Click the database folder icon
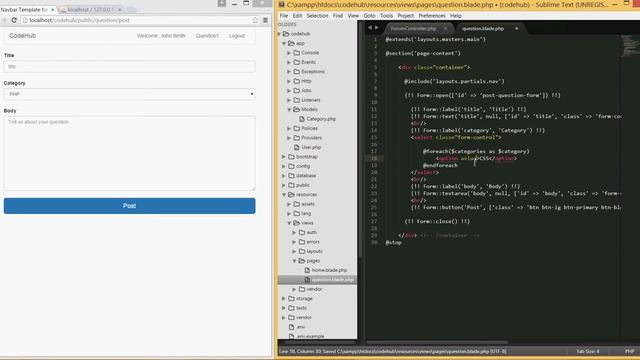 (x=291, y=176)
